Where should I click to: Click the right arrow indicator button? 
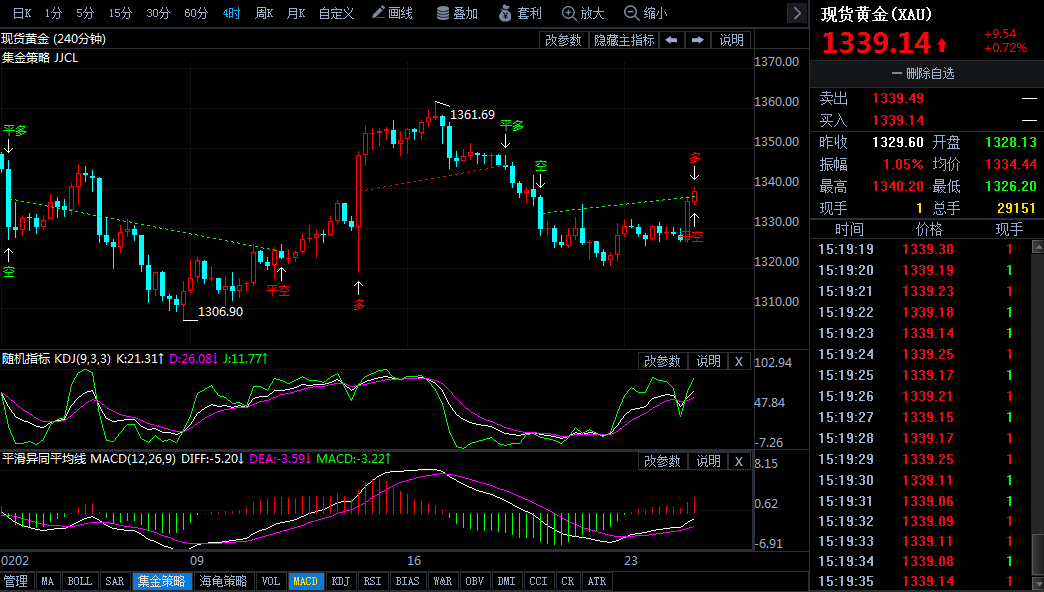(x=697, y=40)
